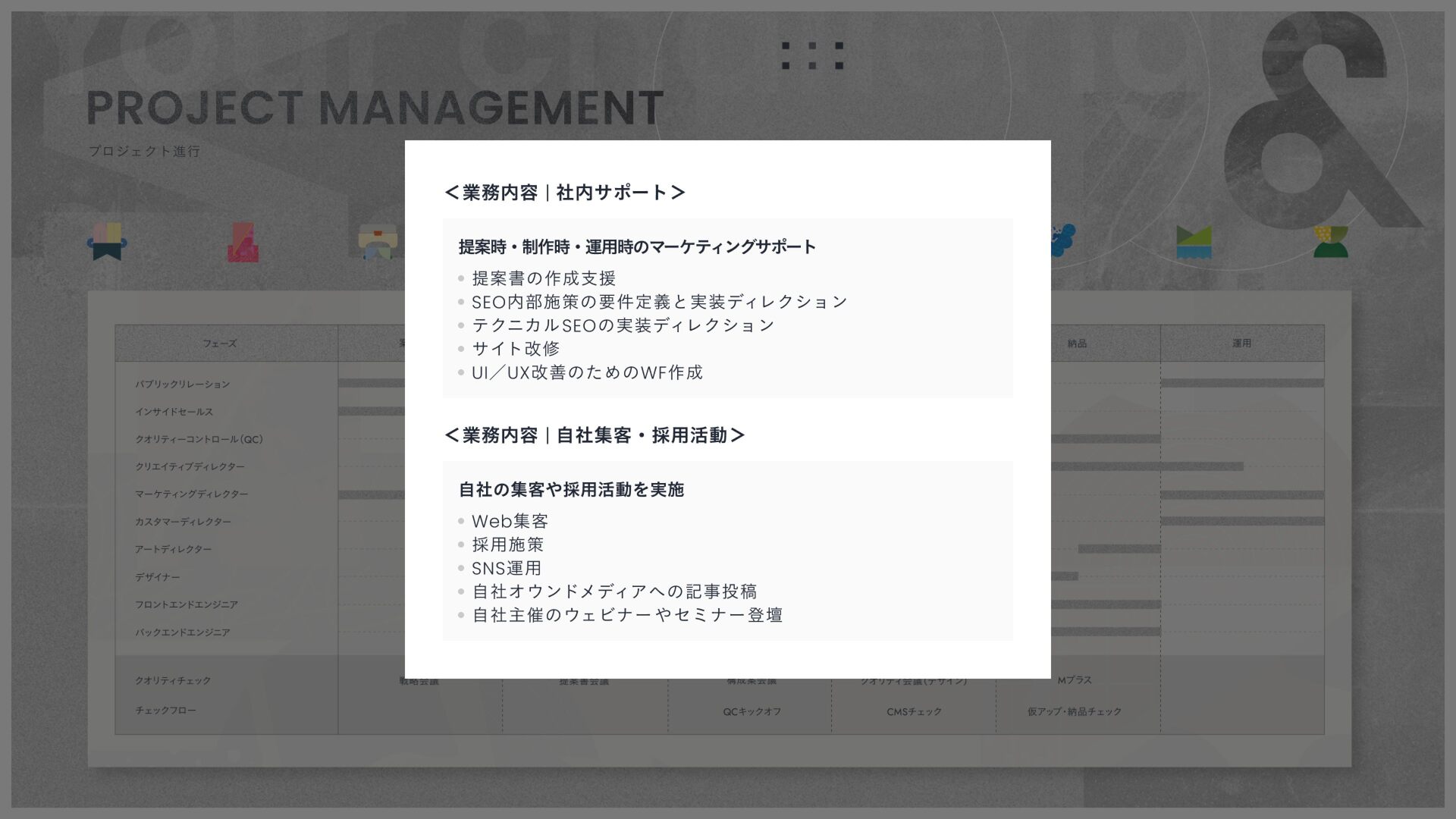Screen dimensions: 1456x819
Task: Open the QCキックオフ check item
Action: tap(752, 712)
